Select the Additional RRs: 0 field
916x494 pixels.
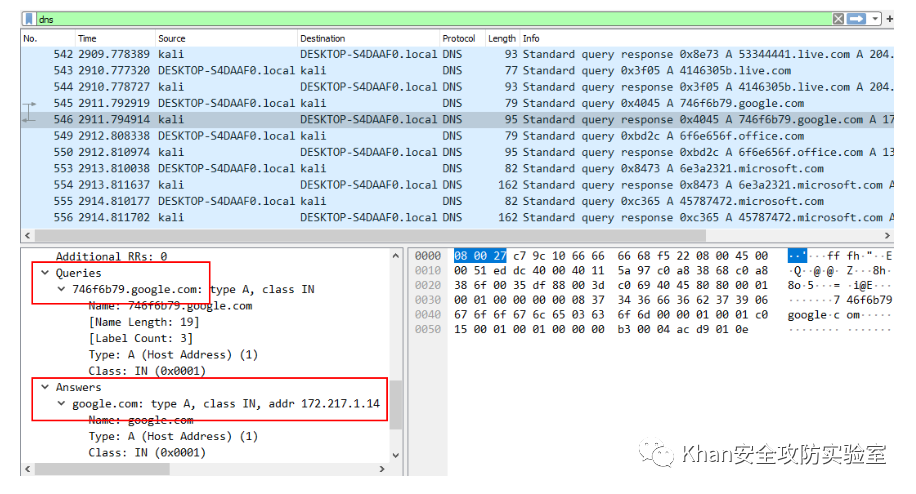(111, 257)
